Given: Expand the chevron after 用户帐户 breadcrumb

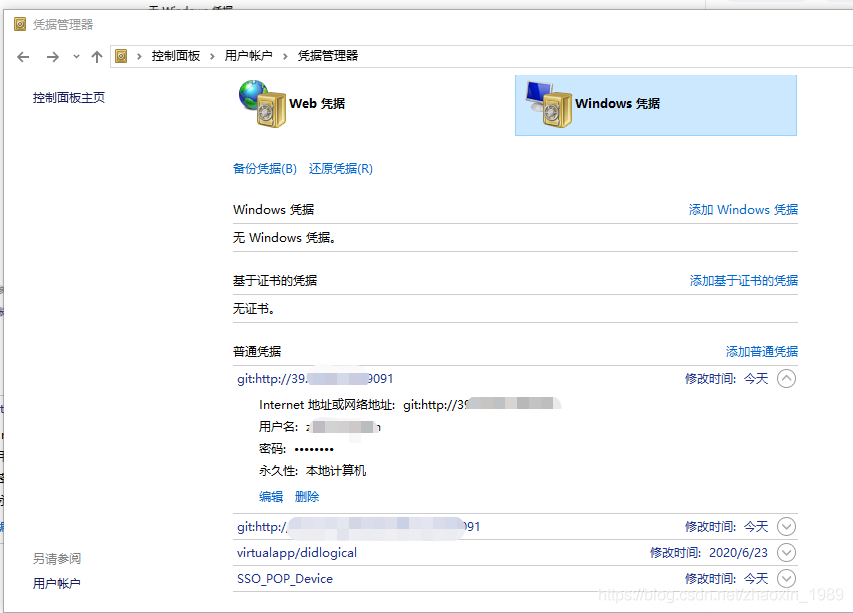Looking at the screenshot, I should (x=285, y=56).
